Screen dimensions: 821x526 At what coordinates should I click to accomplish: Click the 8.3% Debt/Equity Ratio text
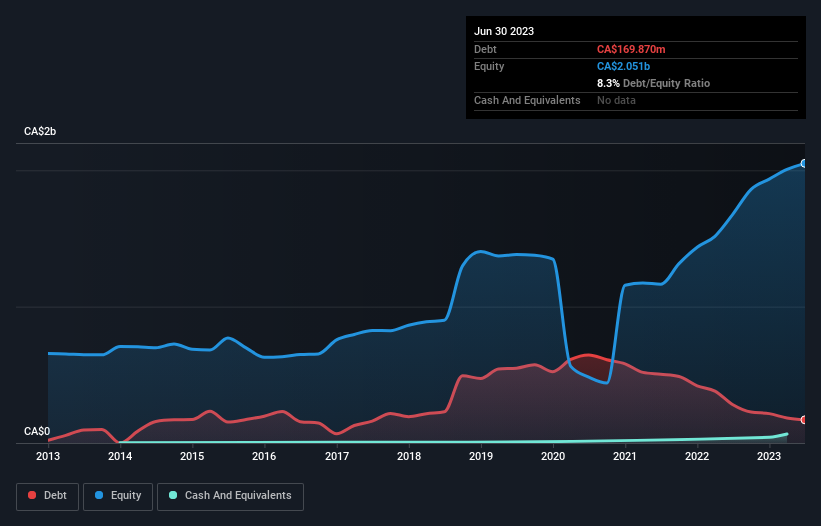pos(653,83)
